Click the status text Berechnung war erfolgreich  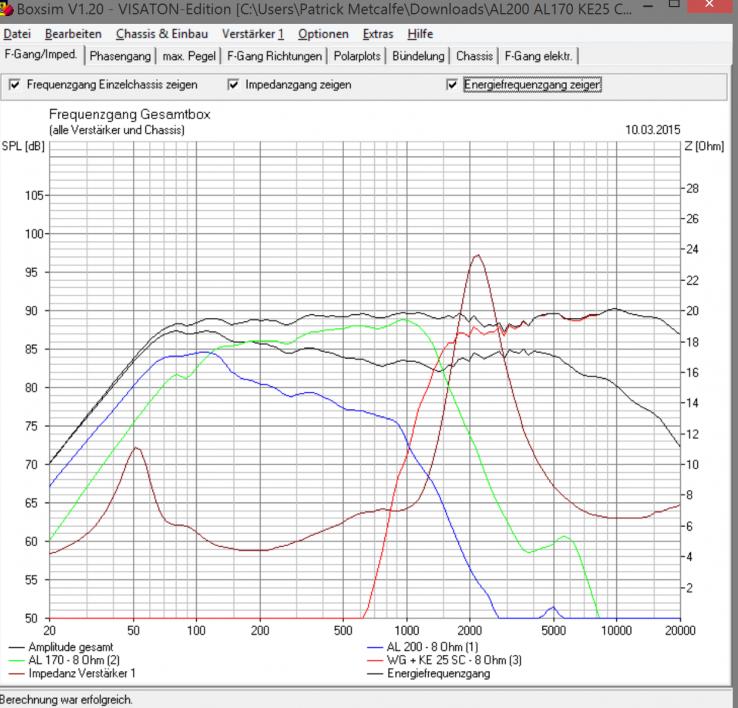66,700
